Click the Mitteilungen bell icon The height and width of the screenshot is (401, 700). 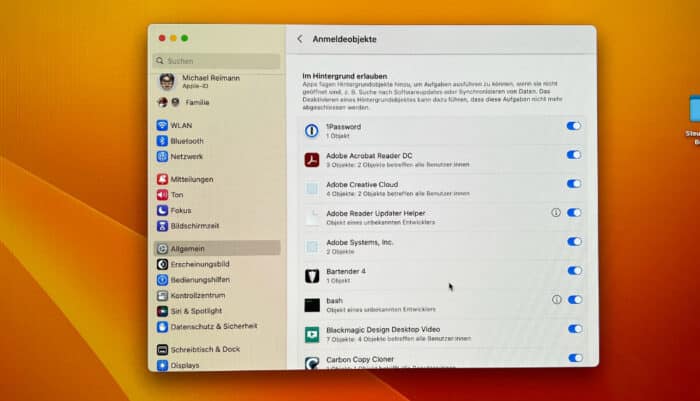(162, 180)
